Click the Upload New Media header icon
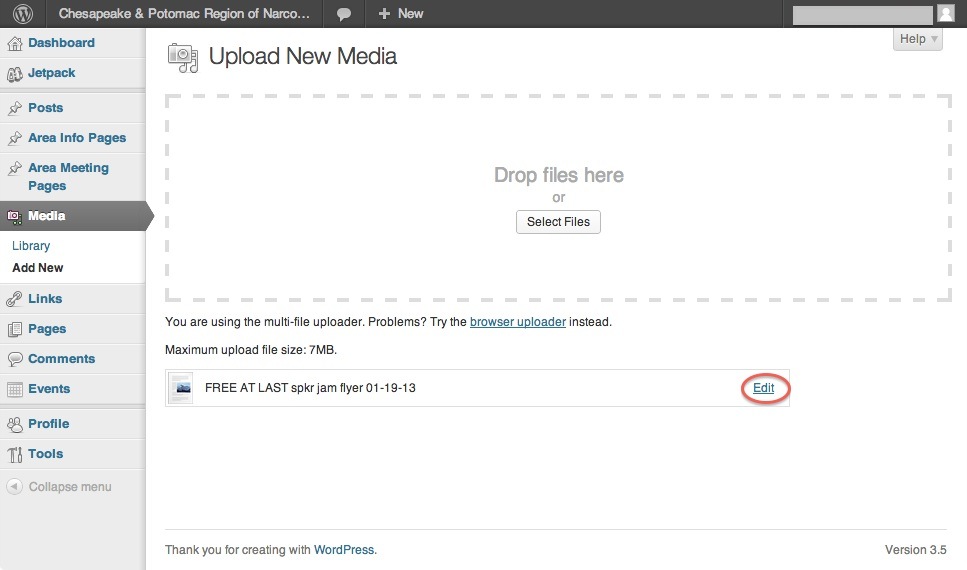The image size is (967, 570). point(183,58)
